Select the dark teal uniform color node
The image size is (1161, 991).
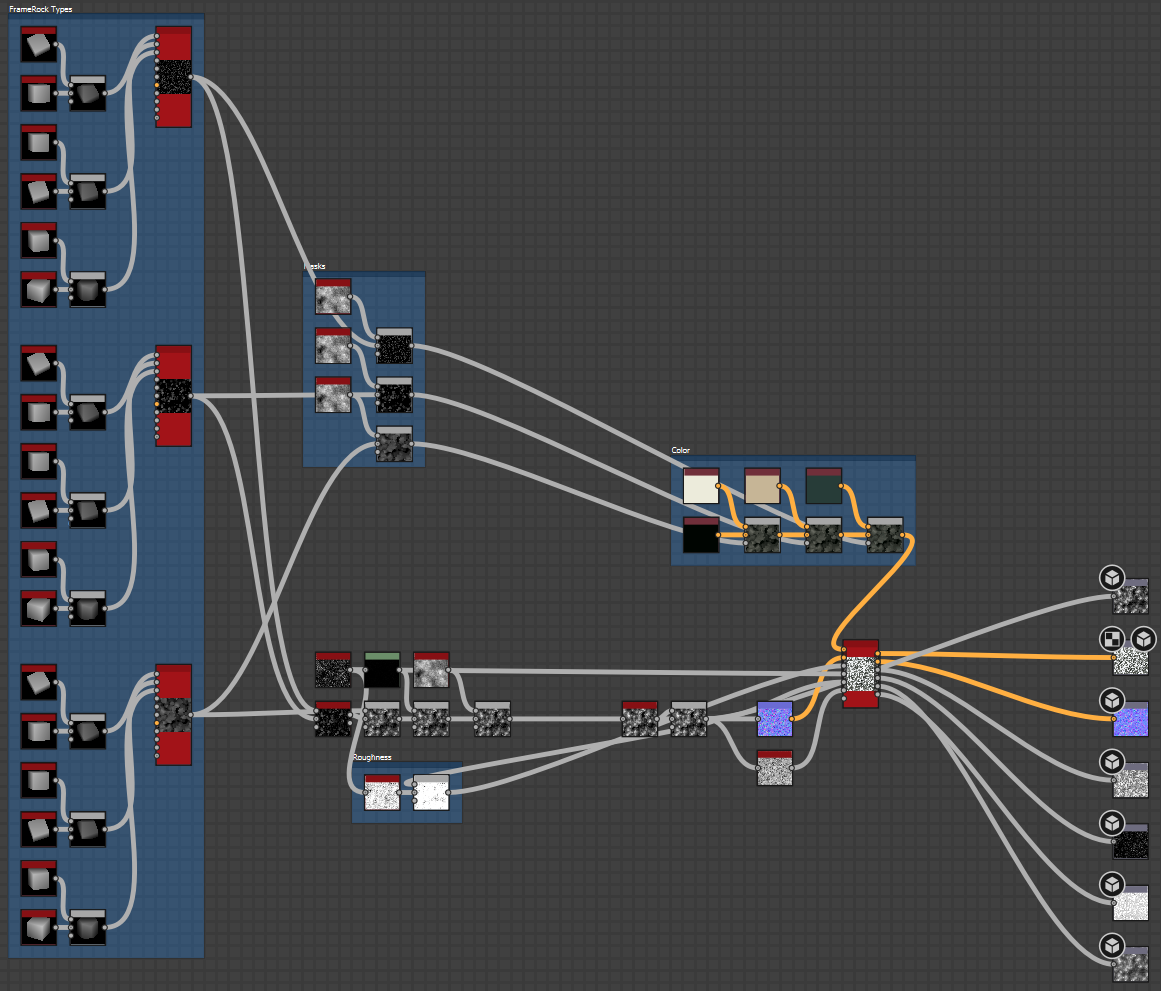[823, 486]
